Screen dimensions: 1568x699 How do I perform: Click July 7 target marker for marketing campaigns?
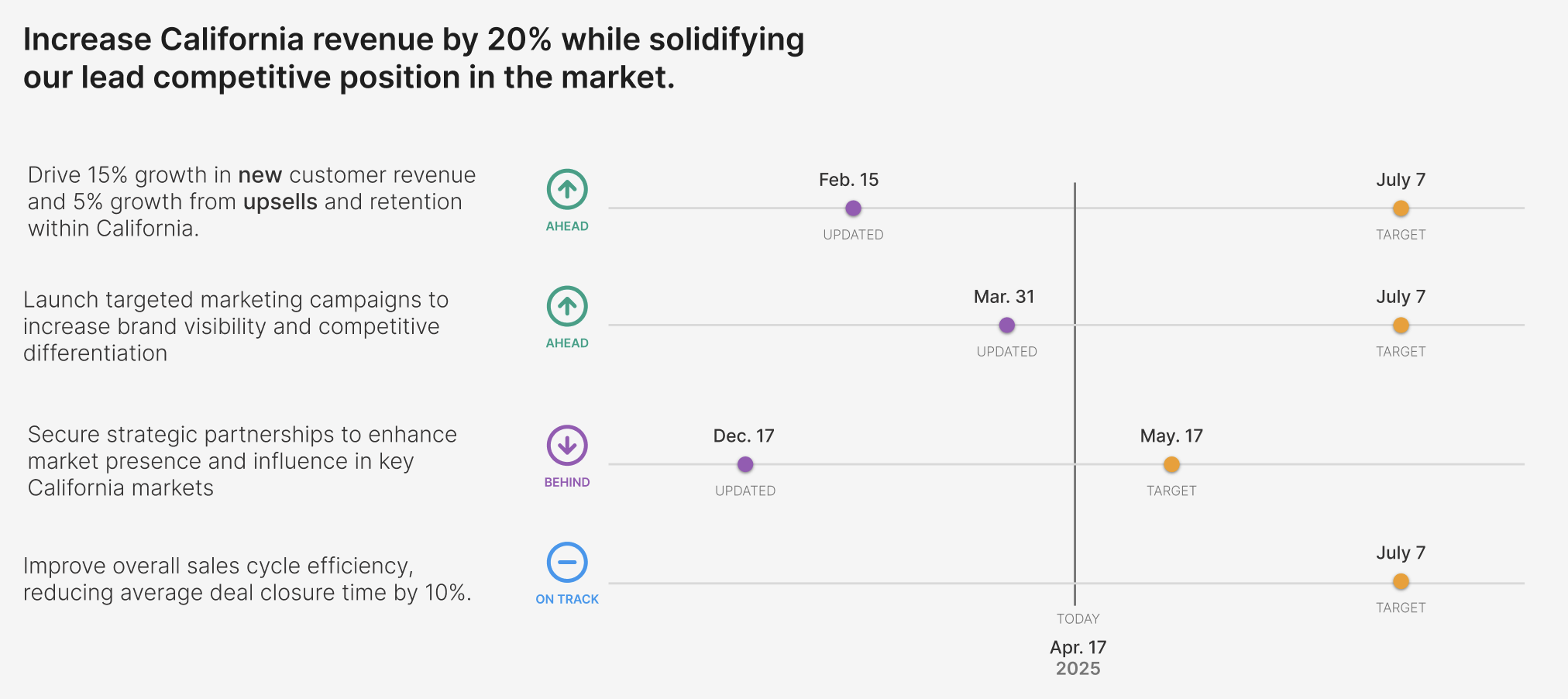point(1401,325)
